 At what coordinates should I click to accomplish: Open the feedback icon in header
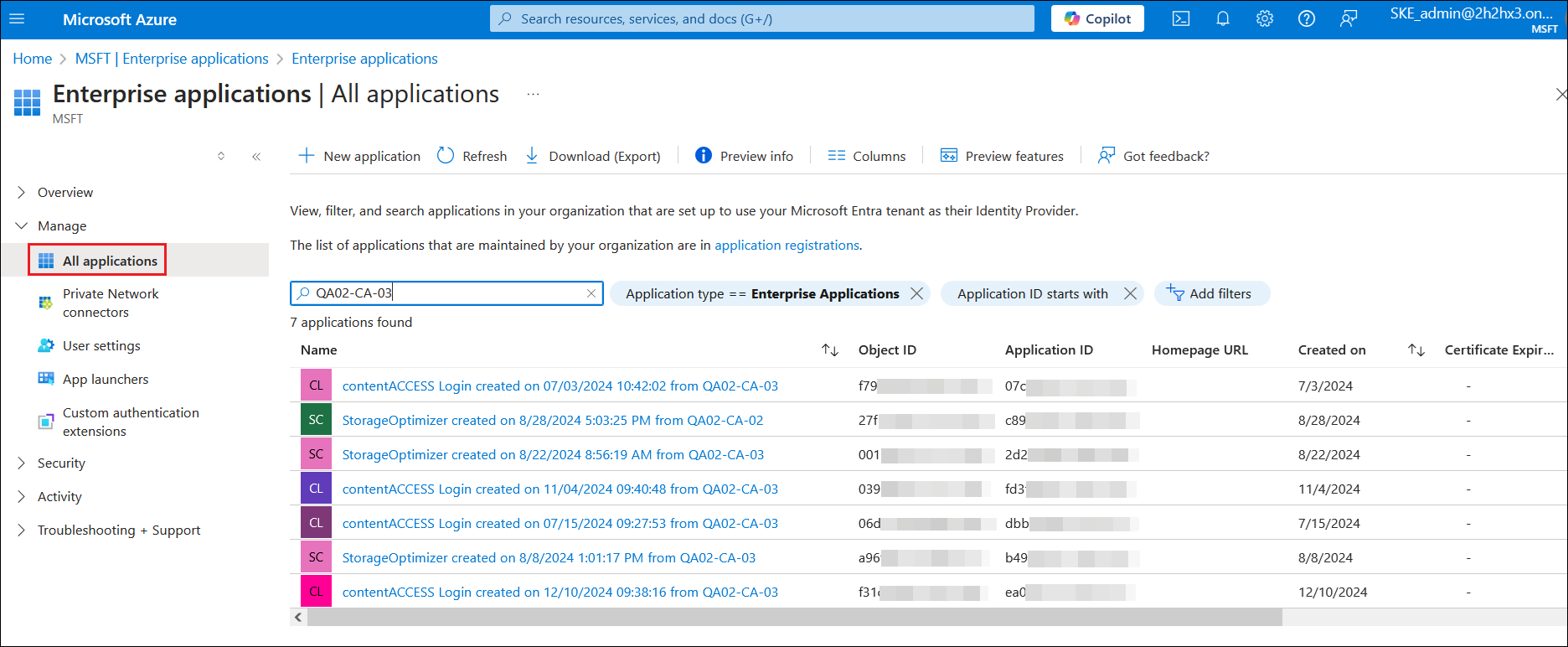click(x=1349, y=19)
